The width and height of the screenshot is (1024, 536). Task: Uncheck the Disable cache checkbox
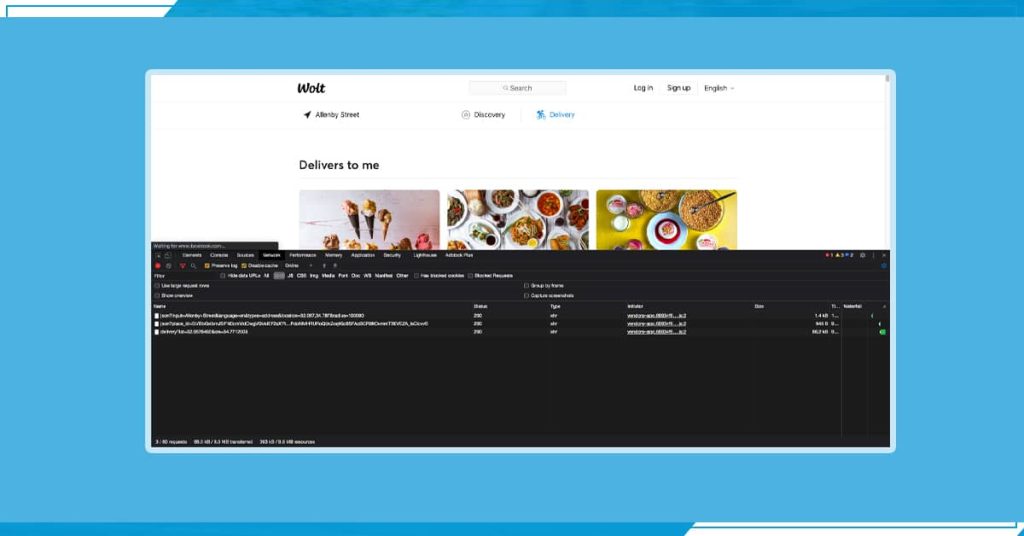(x=244, y=265)
